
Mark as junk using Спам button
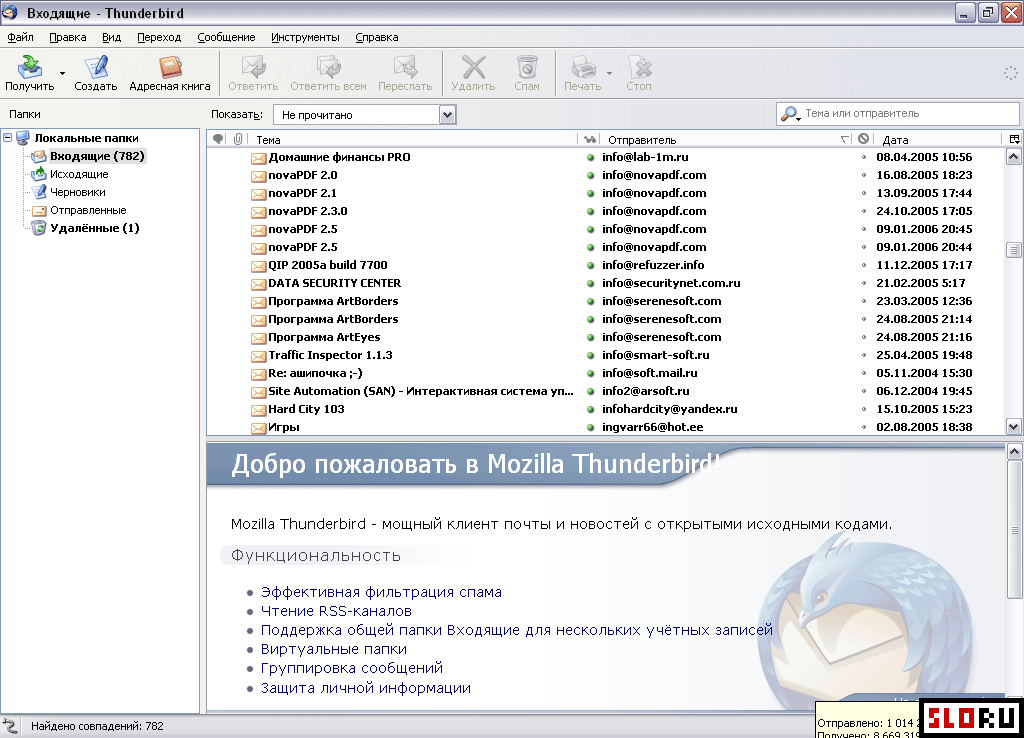[527, 73]
